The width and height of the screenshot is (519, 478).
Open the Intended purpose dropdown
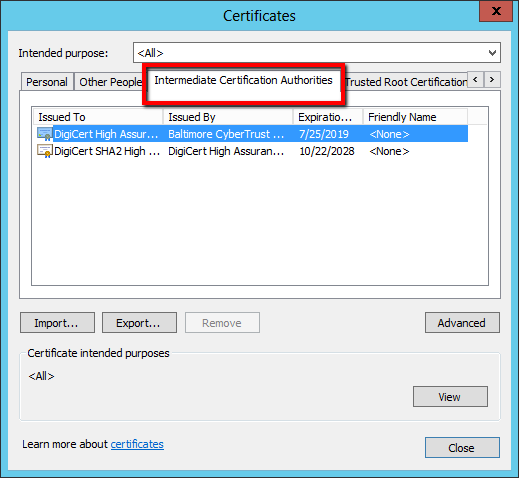[317, 53]
